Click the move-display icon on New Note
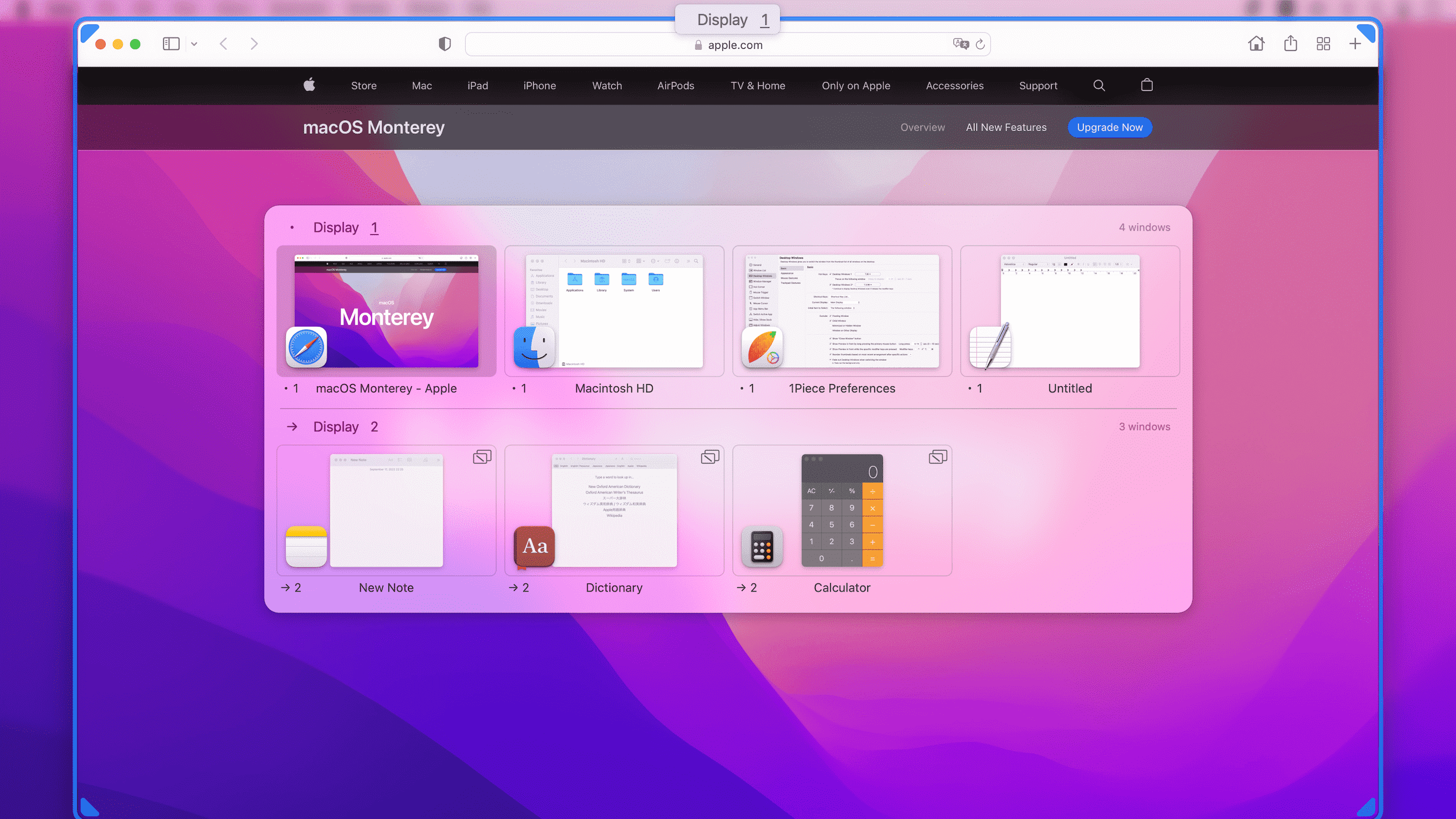1456x819 pixels. click(x=482, y=457)
